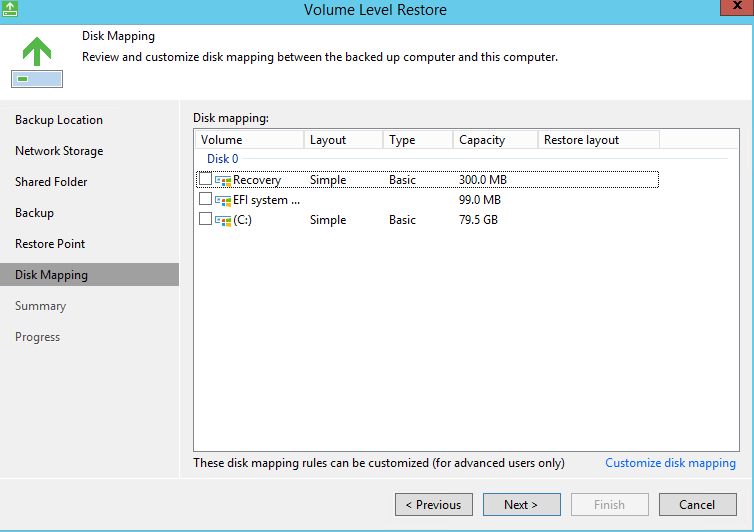
Task: Open the Restore Point step
Action: click(50, 244)
